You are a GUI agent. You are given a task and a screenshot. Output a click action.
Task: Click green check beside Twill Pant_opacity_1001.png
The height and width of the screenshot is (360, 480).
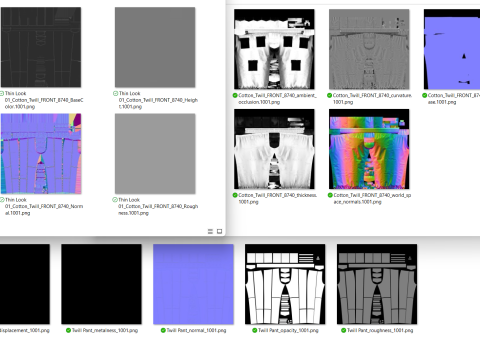point(255,330)
